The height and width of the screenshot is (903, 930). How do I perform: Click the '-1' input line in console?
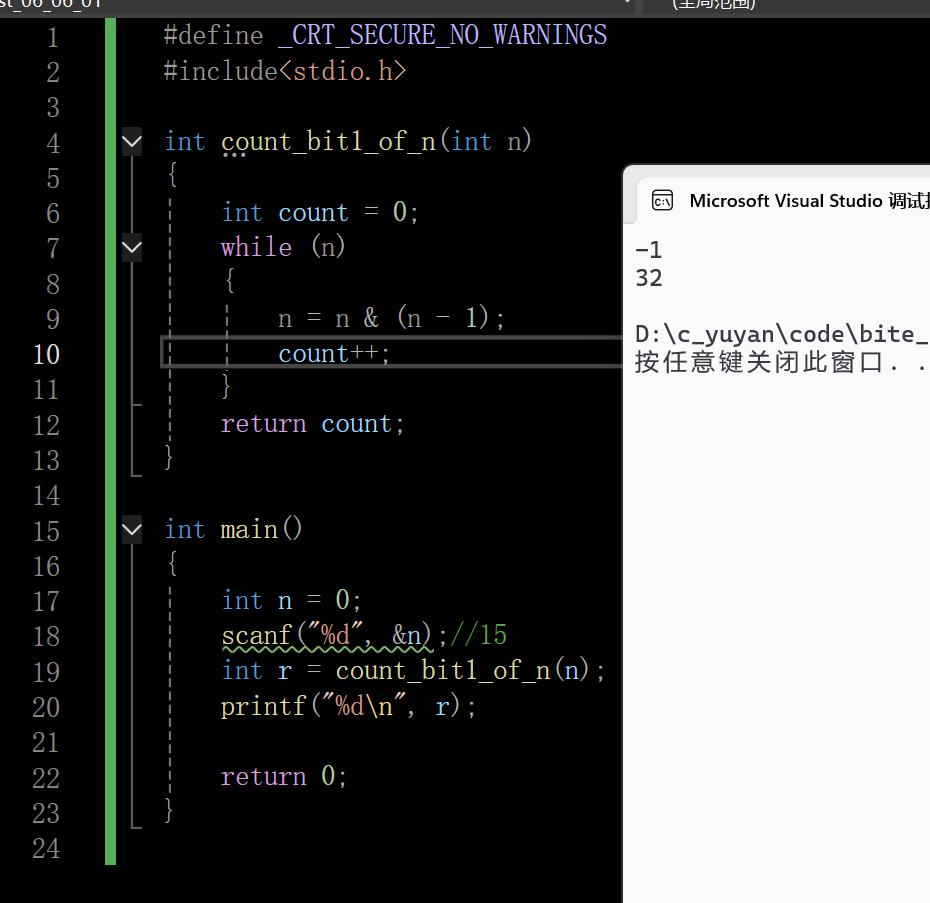pos(648,250)
